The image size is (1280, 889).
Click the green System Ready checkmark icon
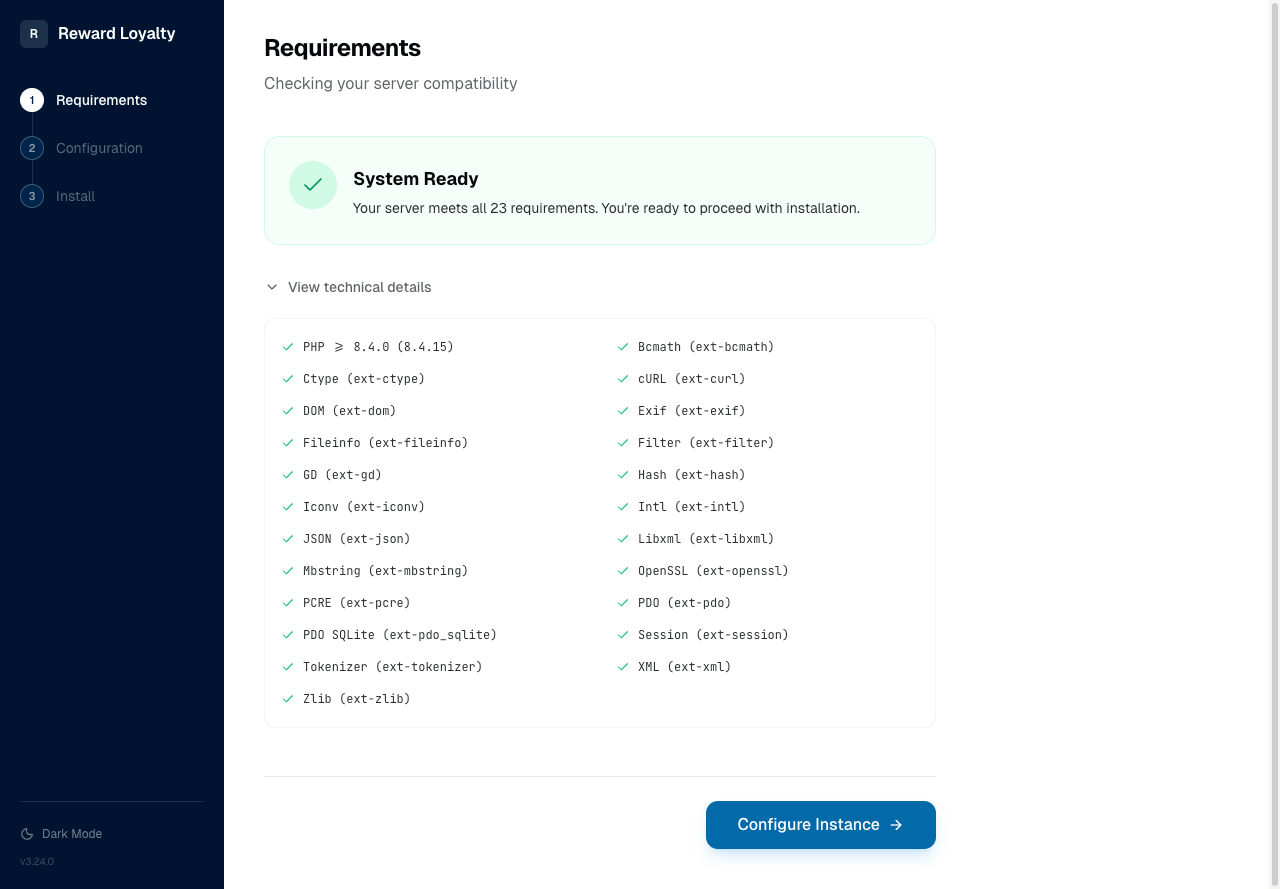[312, 185]
